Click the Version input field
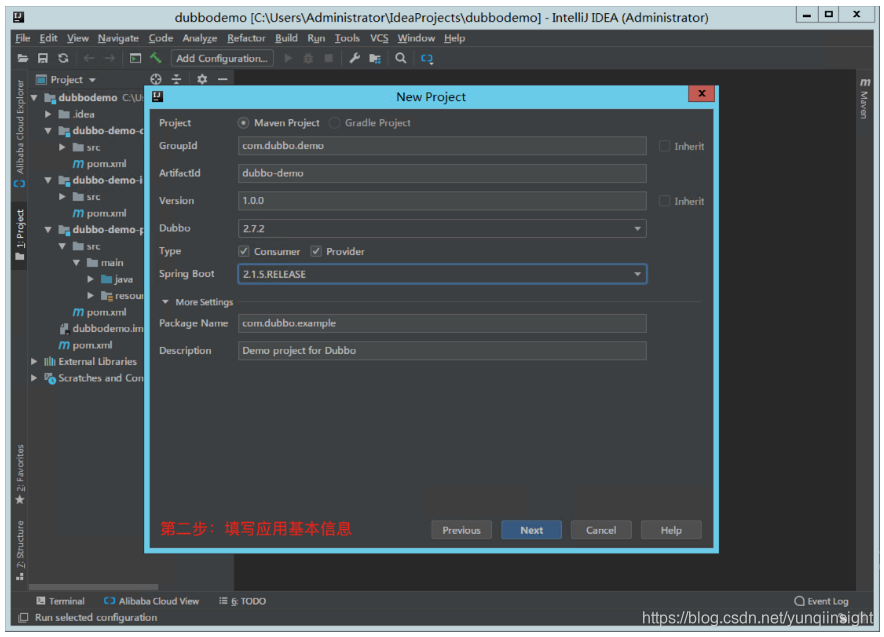884x637 pixels. tap(442, 200)
